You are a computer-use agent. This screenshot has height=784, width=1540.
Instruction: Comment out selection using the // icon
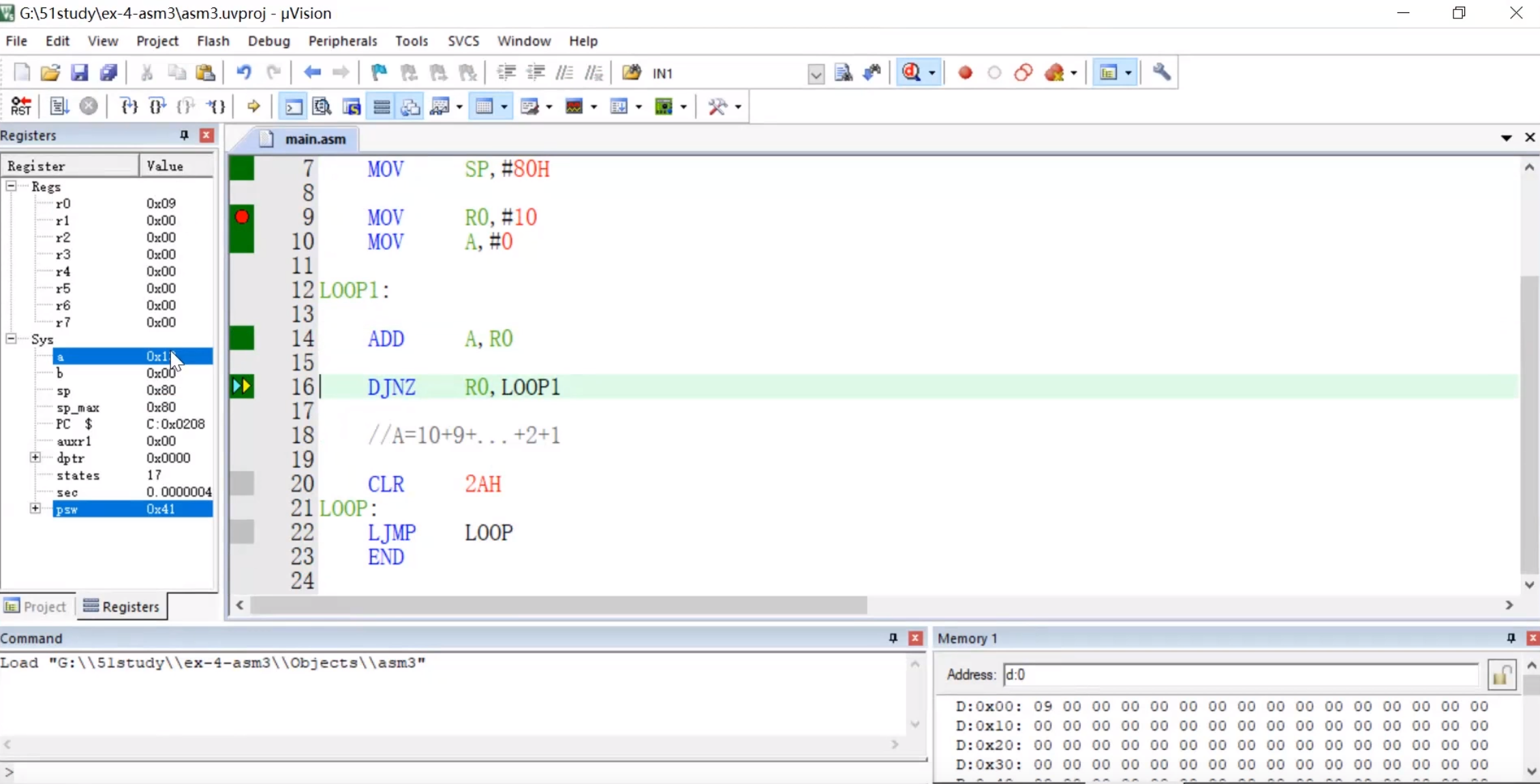click(x=565, y=72)
